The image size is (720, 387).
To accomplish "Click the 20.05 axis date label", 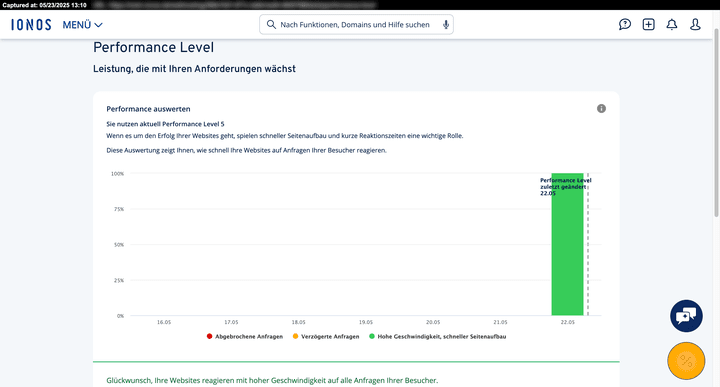I will tap(433, 322).
